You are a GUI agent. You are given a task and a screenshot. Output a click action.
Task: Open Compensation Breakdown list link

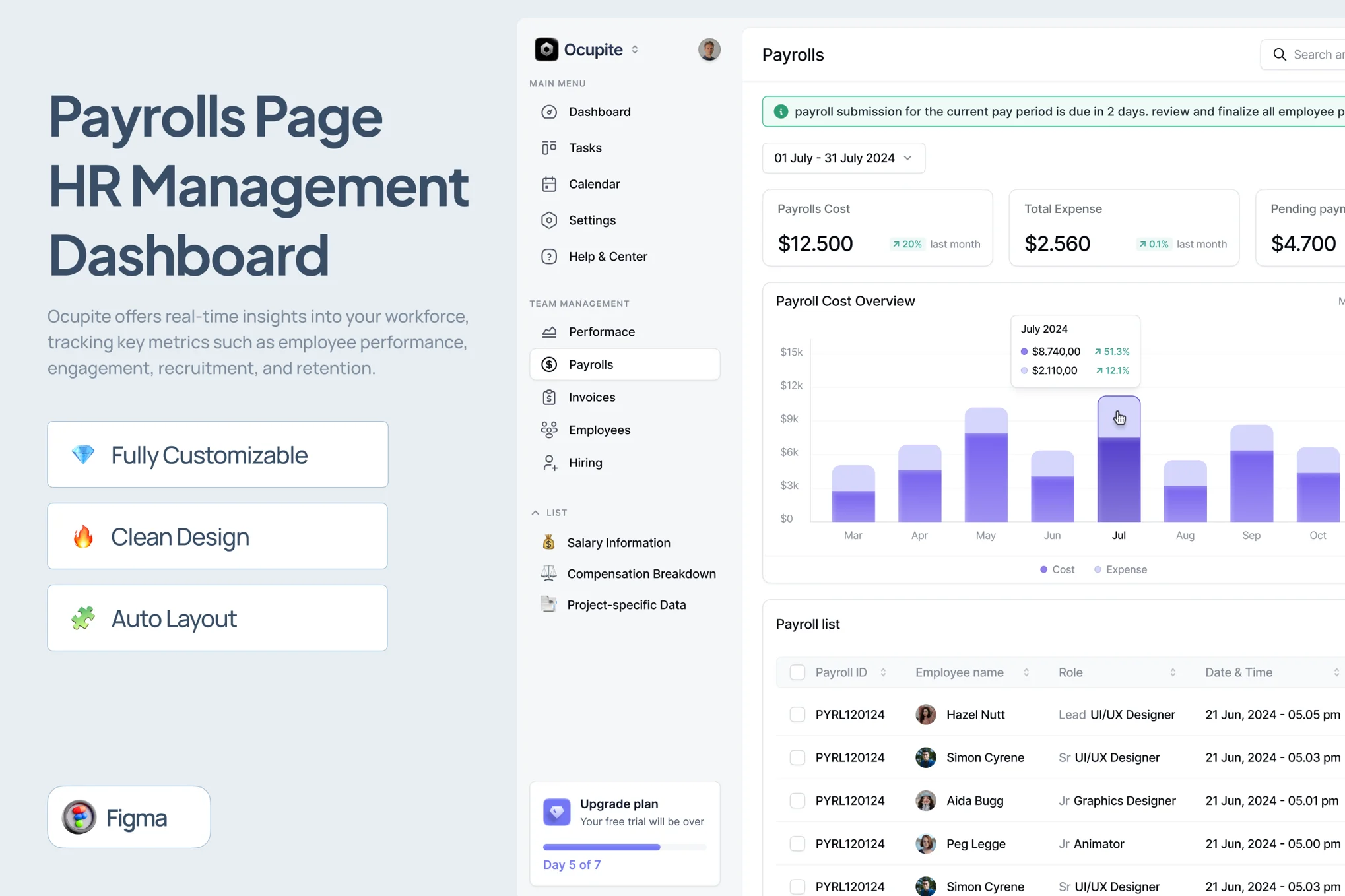[641, 574]
